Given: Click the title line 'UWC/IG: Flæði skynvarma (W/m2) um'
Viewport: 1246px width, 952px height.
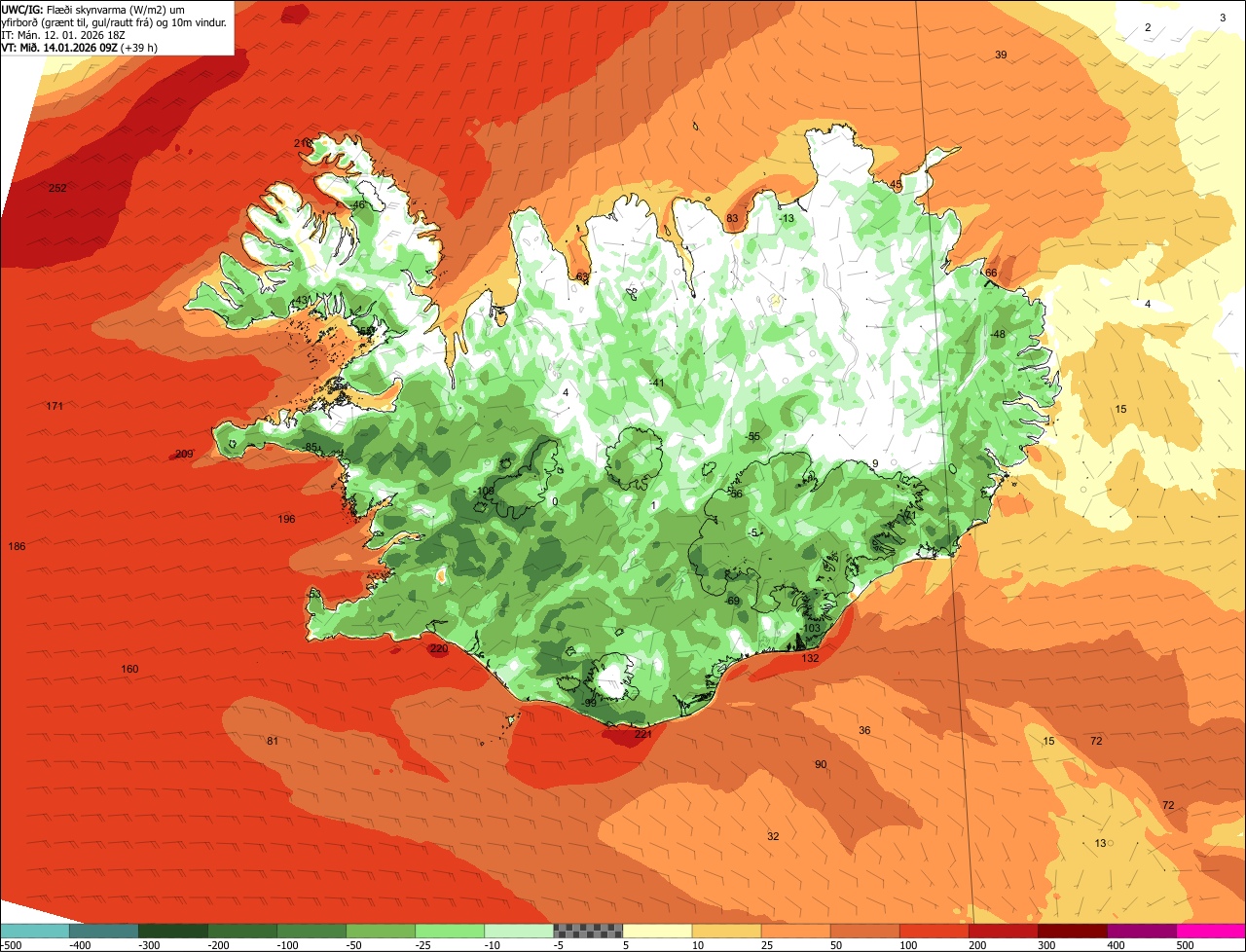Looking at the screenshot, I should tap(93, 9).
